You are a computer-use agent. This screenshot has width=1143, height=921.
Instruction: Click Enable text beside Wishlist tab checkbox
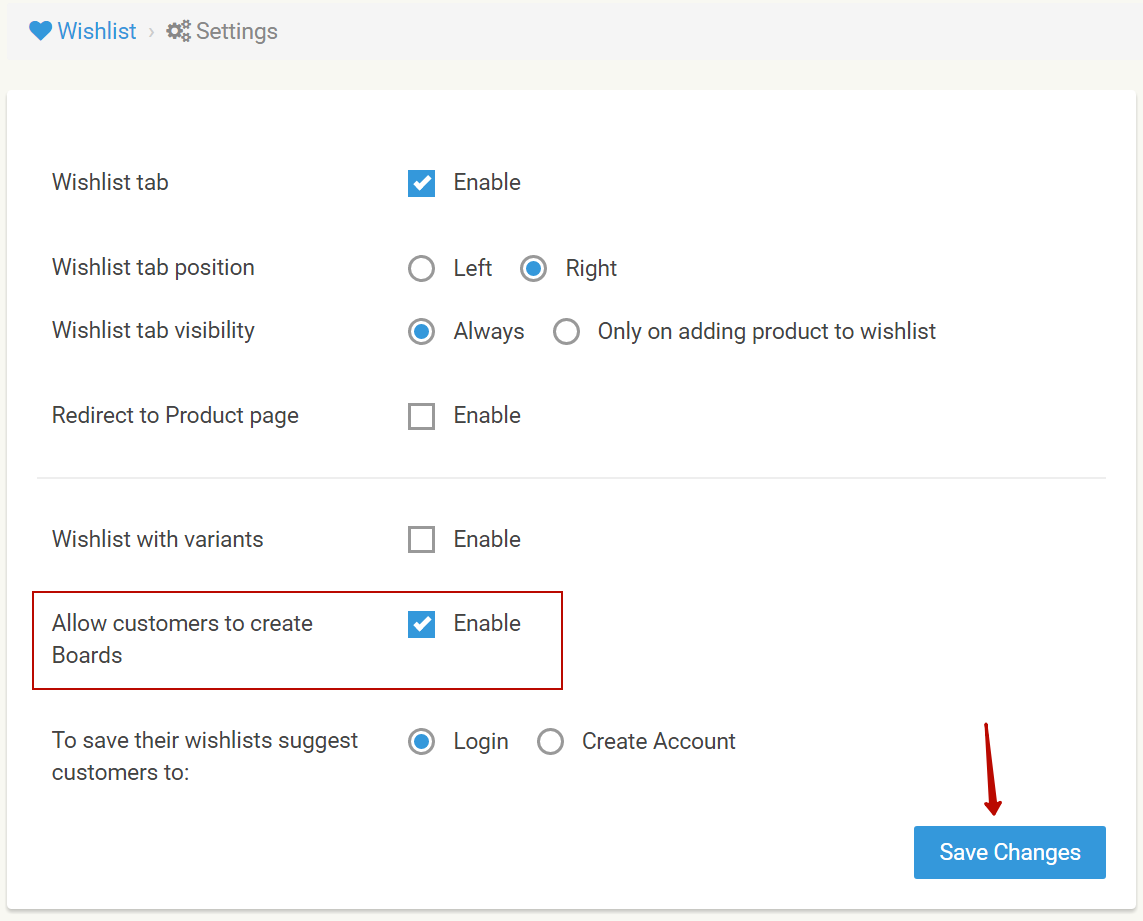(487, 182)
